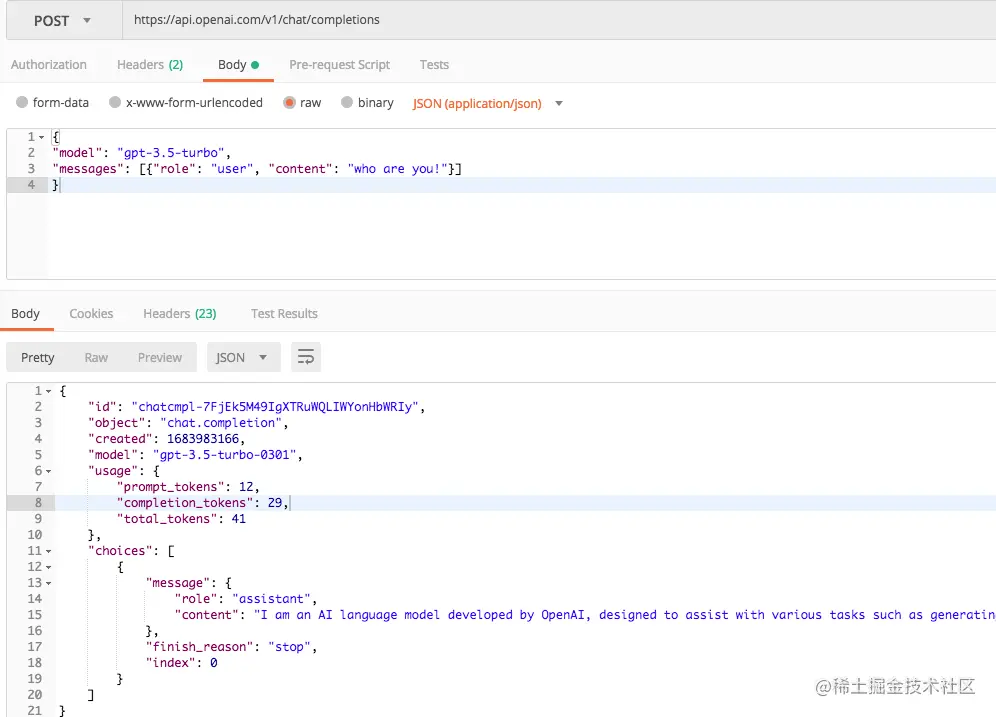Viewport: 996px width, 717px height.
Task: Switch to the Authorization tab
Action: [49, 65]
